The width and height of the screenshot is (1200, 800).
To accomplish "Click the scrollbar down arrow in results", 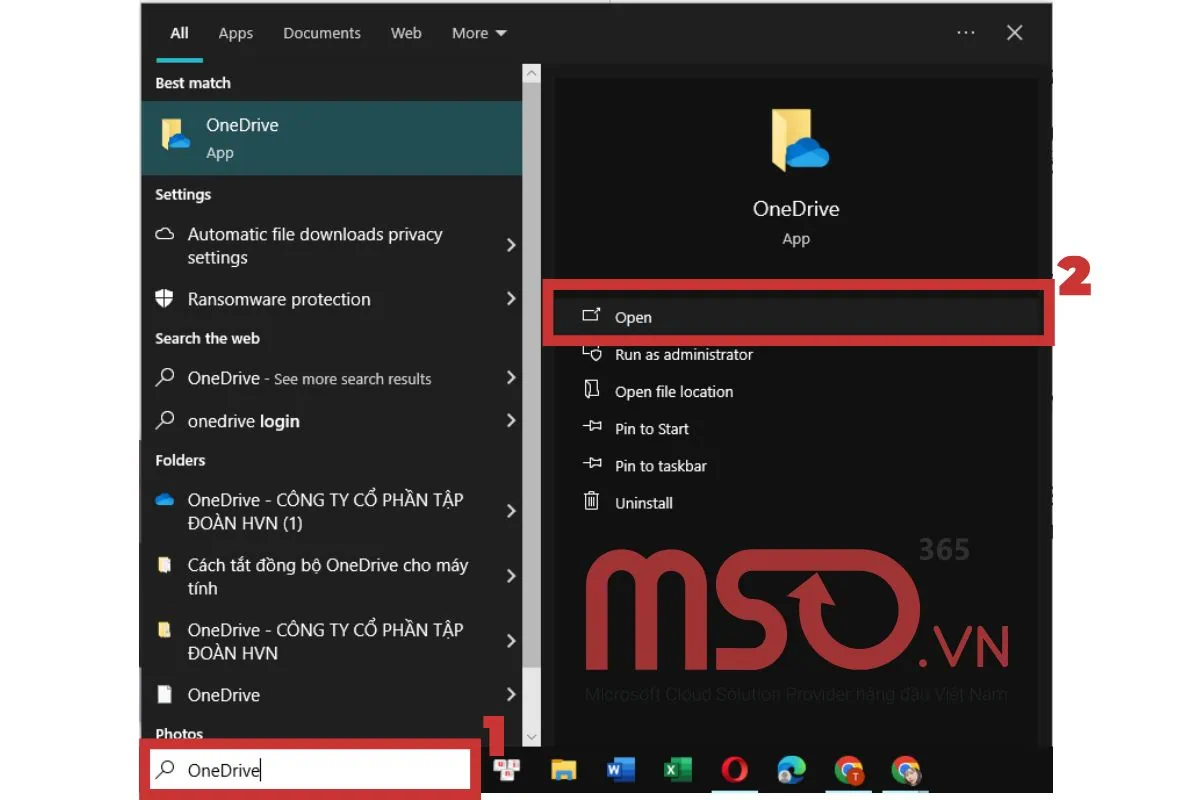I will 531,737.
